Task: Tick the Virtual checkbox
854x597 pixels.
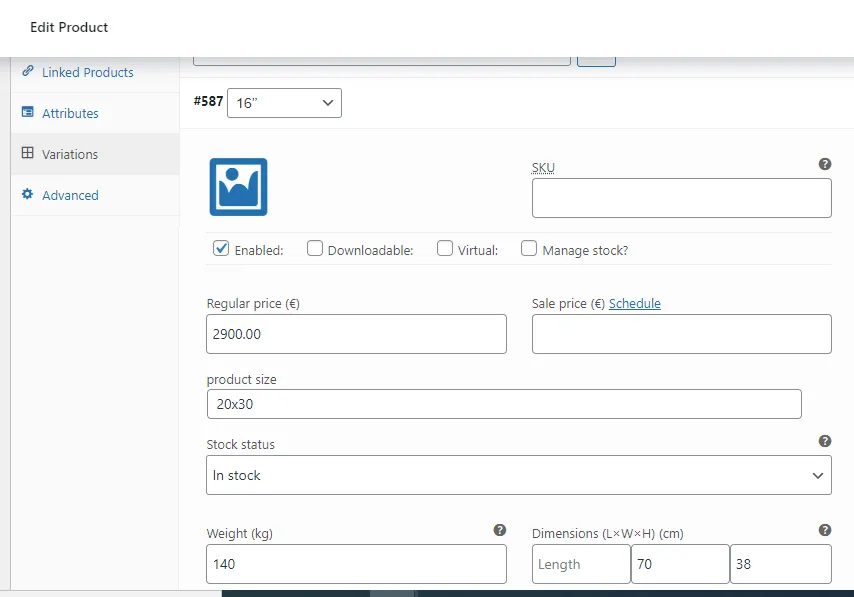Action: (445, 248)
